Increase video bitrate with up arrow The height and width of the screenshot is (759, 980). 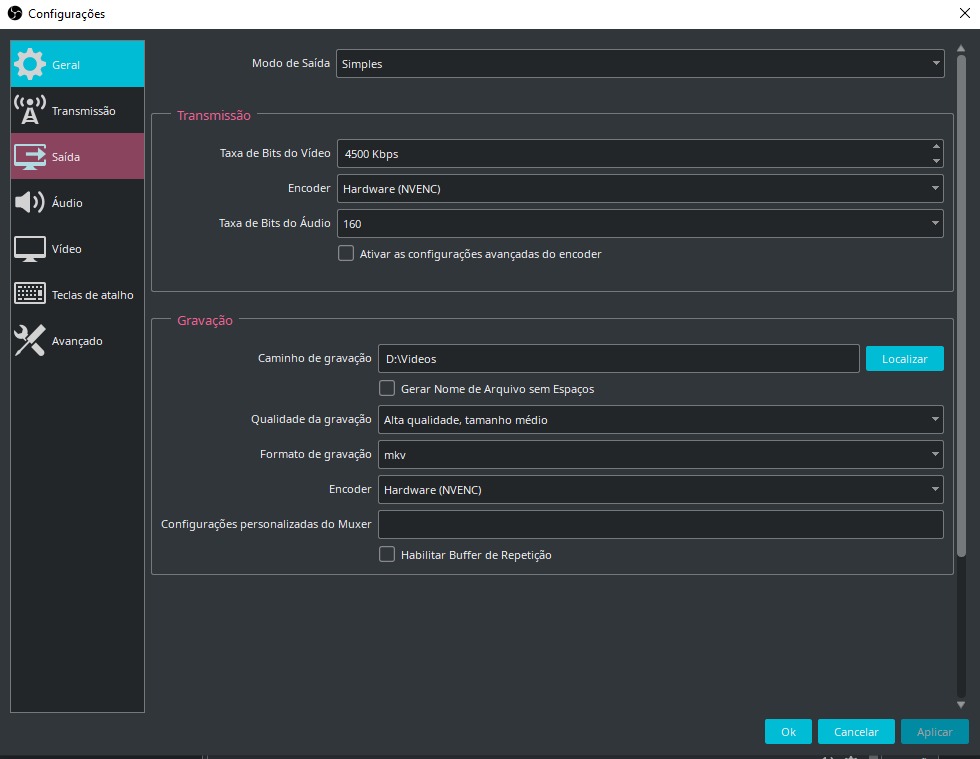[936, 146]
